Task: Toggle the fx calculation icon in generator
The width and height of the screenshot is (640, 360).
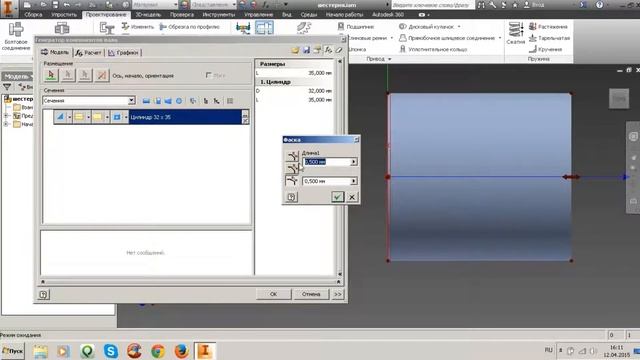Action: pos(328,50)
